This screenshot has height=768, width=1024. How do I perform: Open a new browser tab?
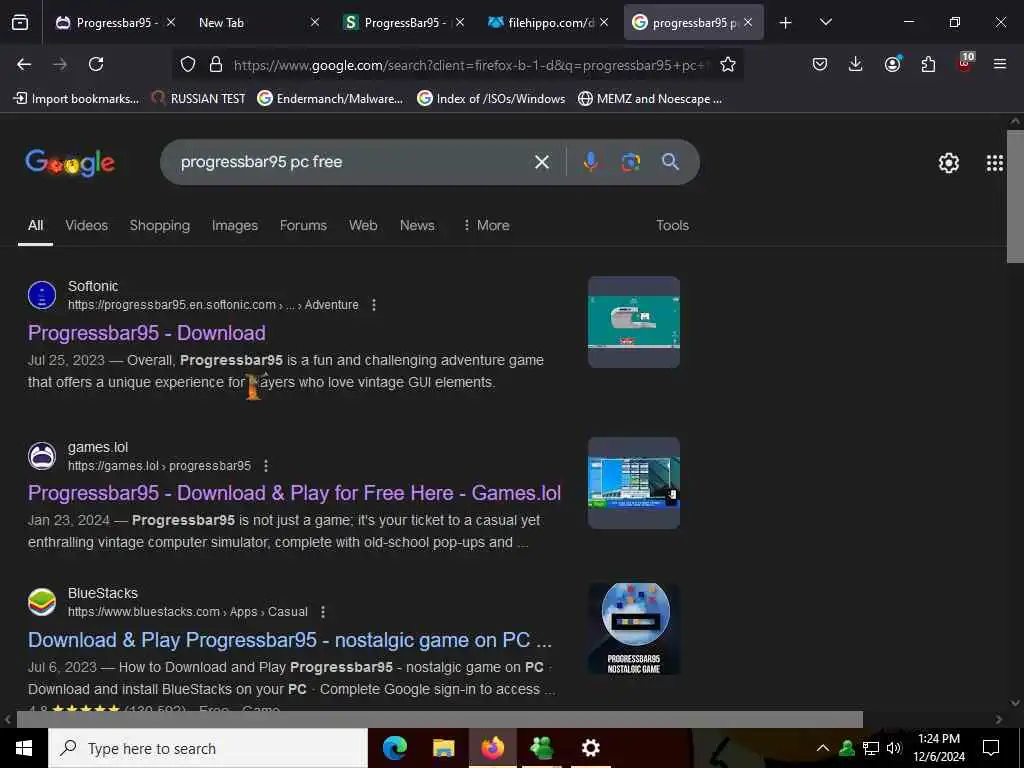(786, 22)
